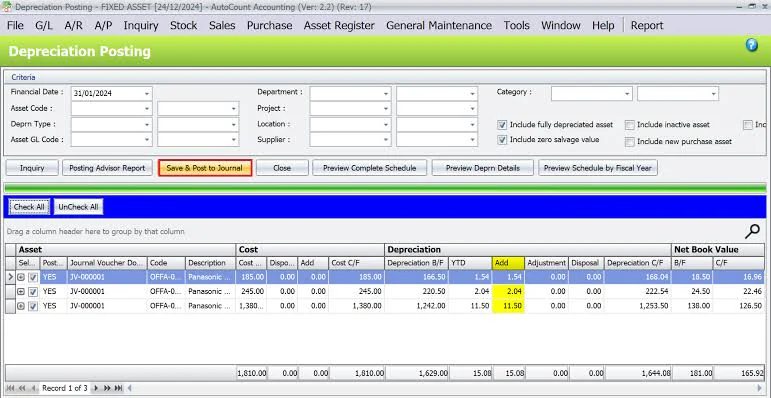This screenshot has width=771, height=398.
Task: Sort by Depreciation C/F column header
Action: click(x=638, y=263)
